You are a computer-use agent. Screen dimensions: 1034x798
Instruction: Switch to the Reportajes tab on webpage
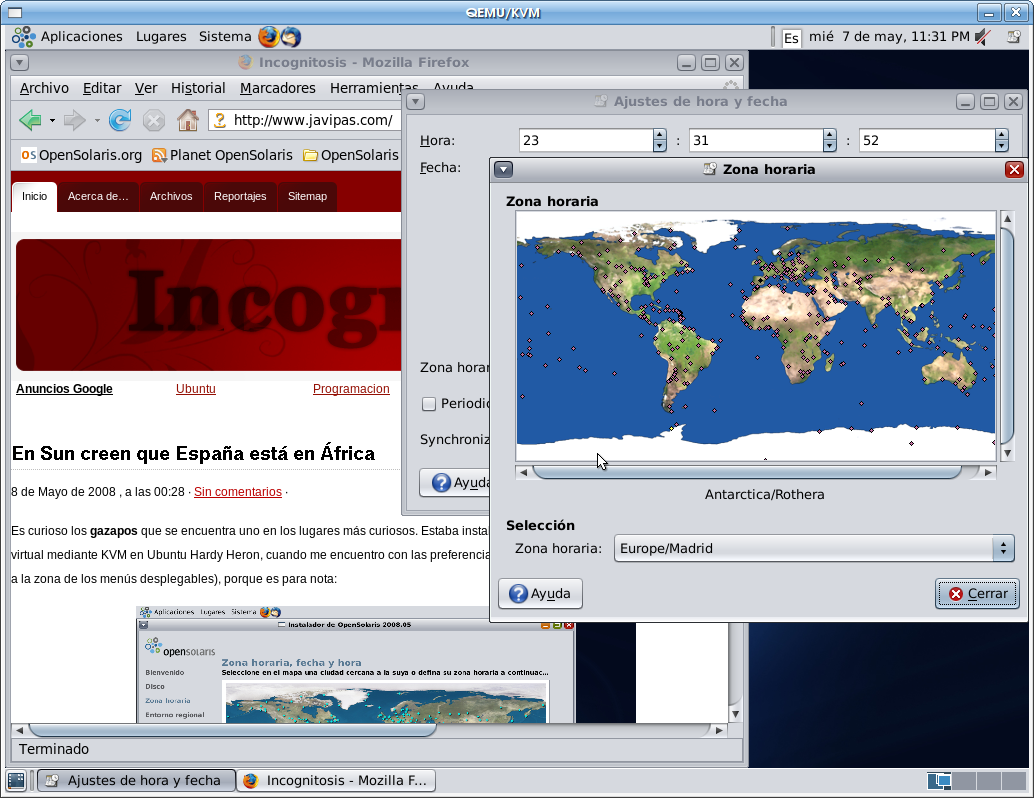(240, 196)
